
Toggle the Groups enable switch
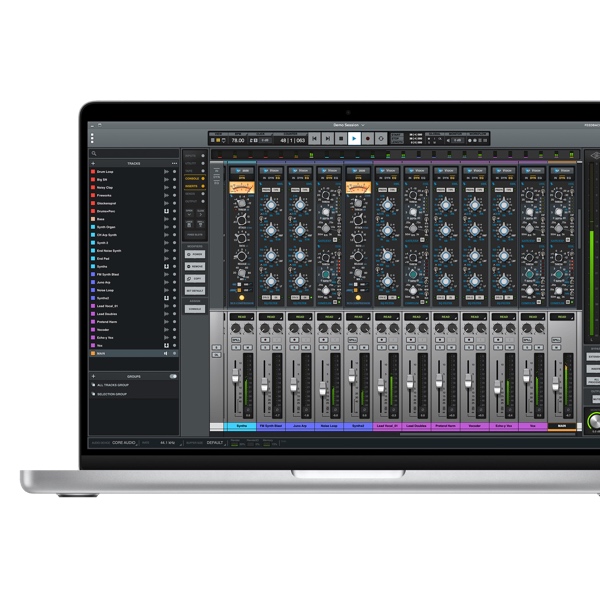pyautogui.click(x=173, y=377)
